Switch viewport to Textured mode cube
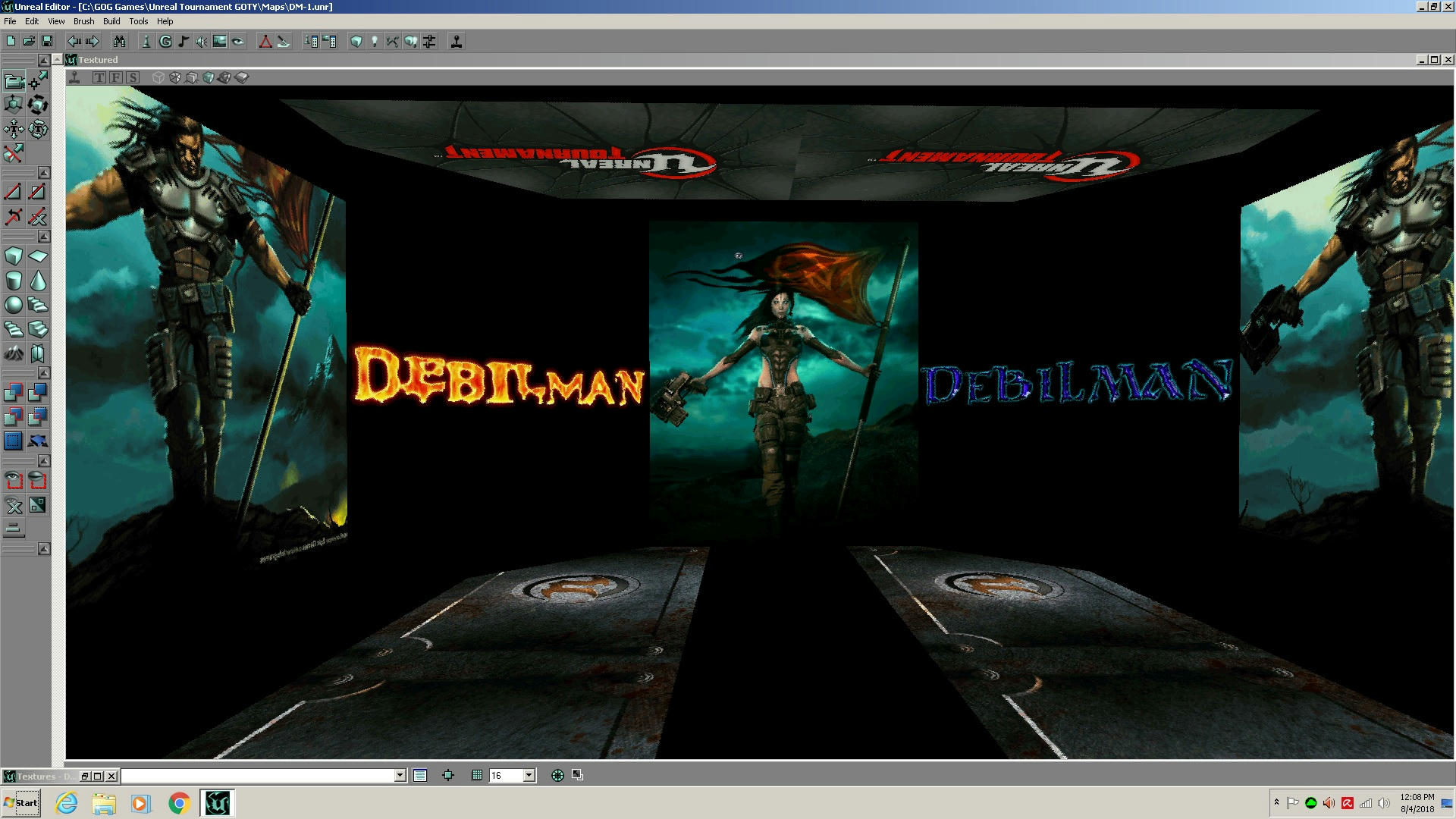The image size is (1456, 819). (x=209, y=77)
